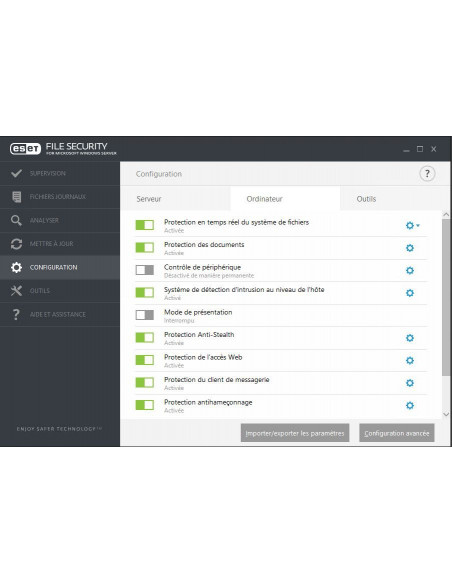452x584 pixels.
Task: Switch to the Serveur tab
Action: (175, 199)
